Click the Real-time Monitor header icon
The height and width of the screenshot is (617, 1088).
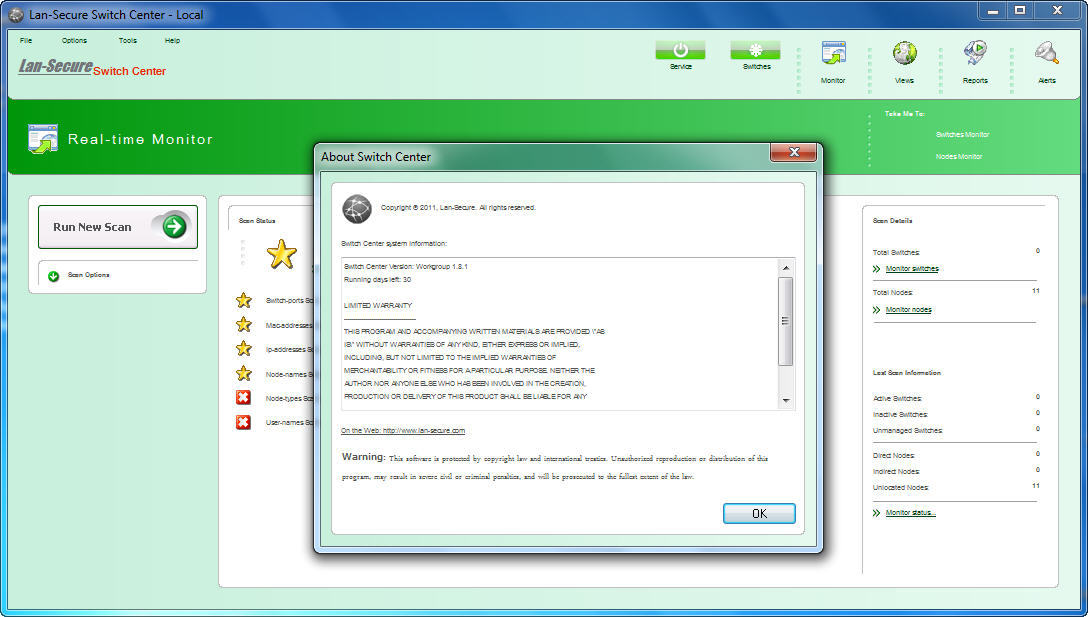pos(43,139)
